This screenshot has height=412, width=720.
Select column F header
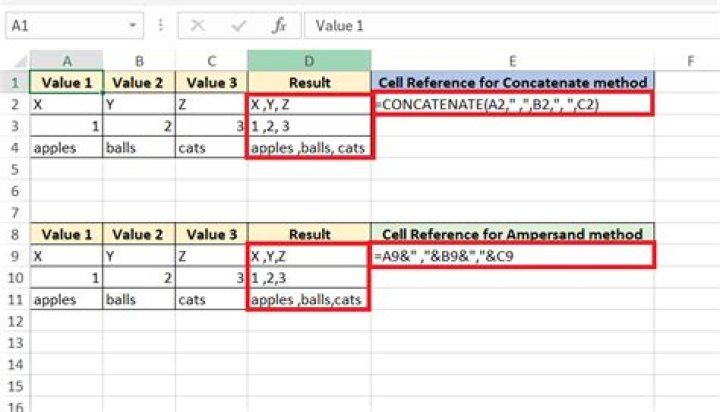[x=690, y=61]
